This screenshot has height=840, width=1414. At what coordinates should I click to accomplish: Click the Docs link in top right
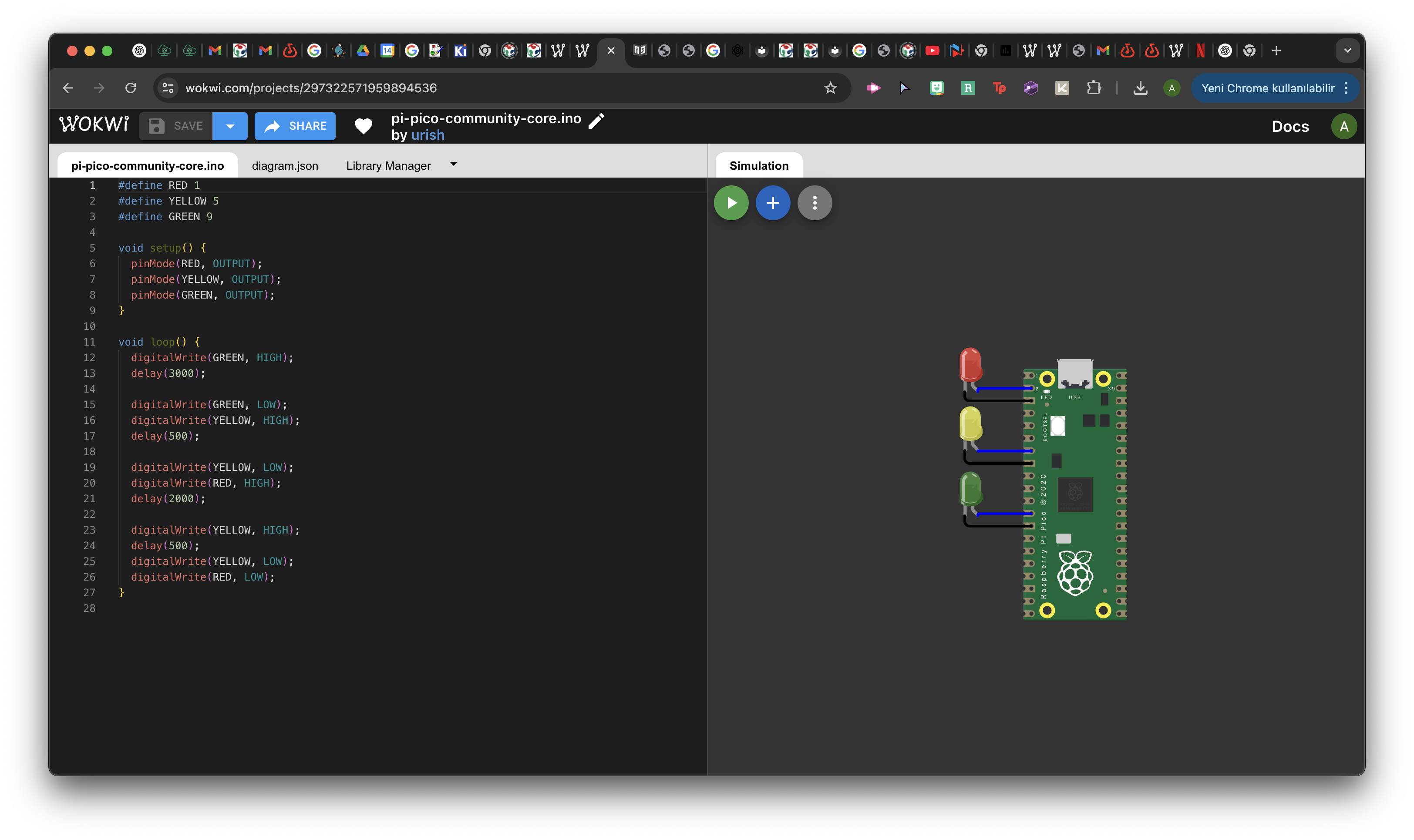coord(1290,126)
